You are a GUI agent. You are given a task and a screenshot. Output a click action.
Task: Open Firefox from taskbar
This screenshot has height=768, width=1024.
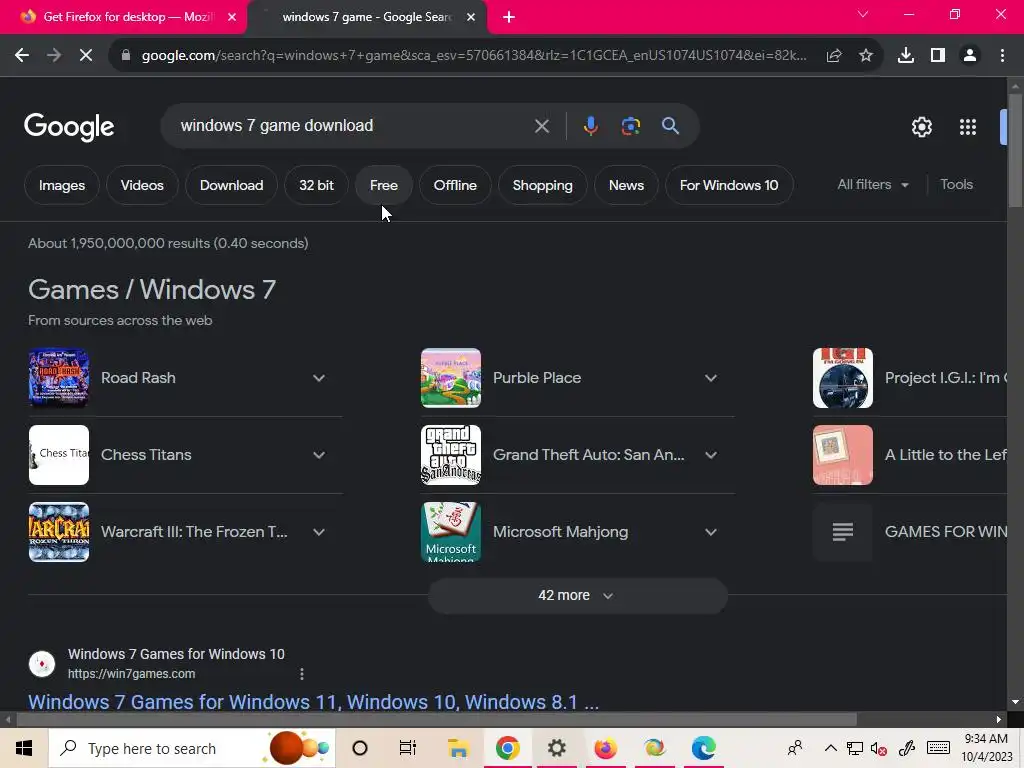click(x=605, y=748)
